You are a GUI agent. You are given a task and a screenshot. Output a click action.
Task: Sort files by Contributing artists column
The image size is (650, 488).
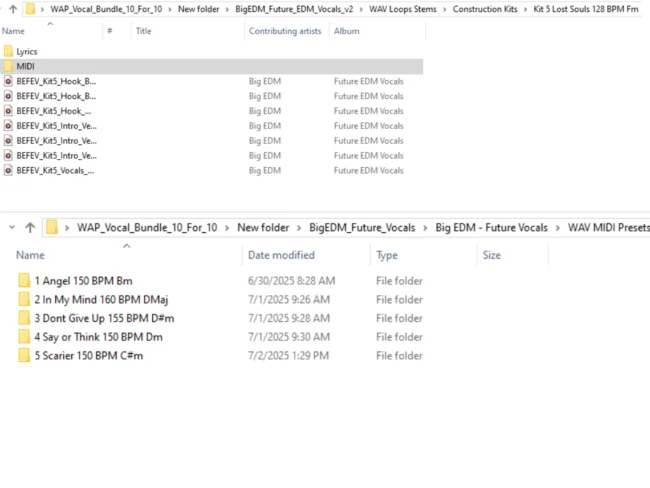pyautogui.click(x=285, y=31)
